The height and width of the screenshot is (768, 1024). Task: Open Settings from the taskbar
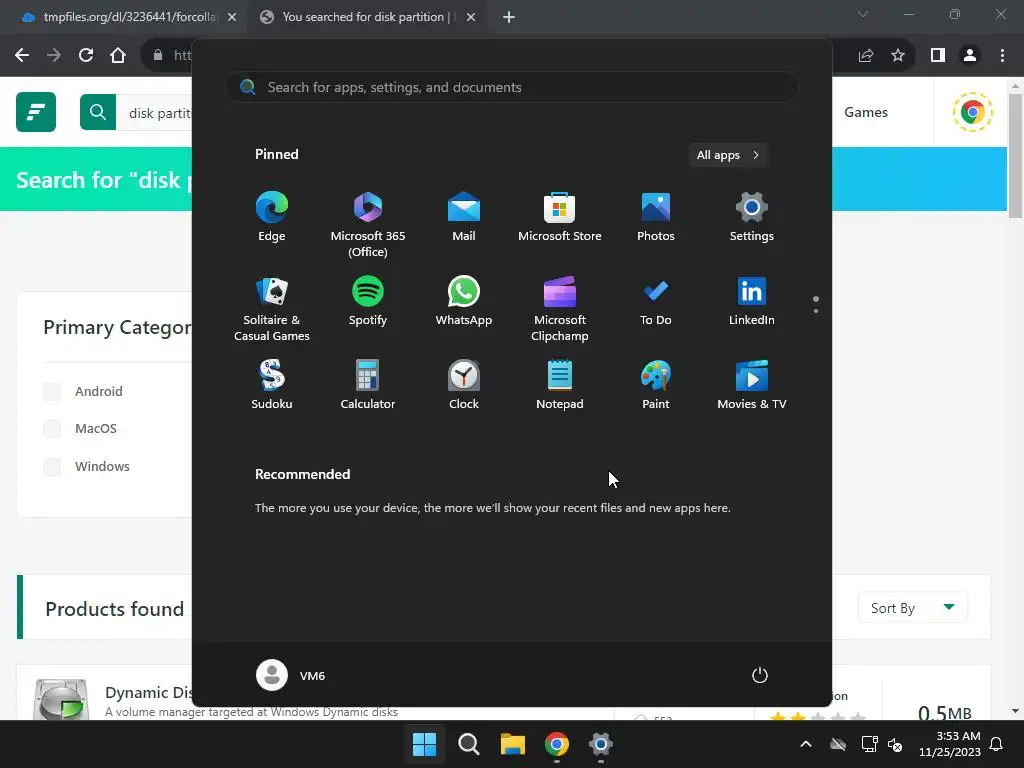pyautogui.click(x=601, y=744)
